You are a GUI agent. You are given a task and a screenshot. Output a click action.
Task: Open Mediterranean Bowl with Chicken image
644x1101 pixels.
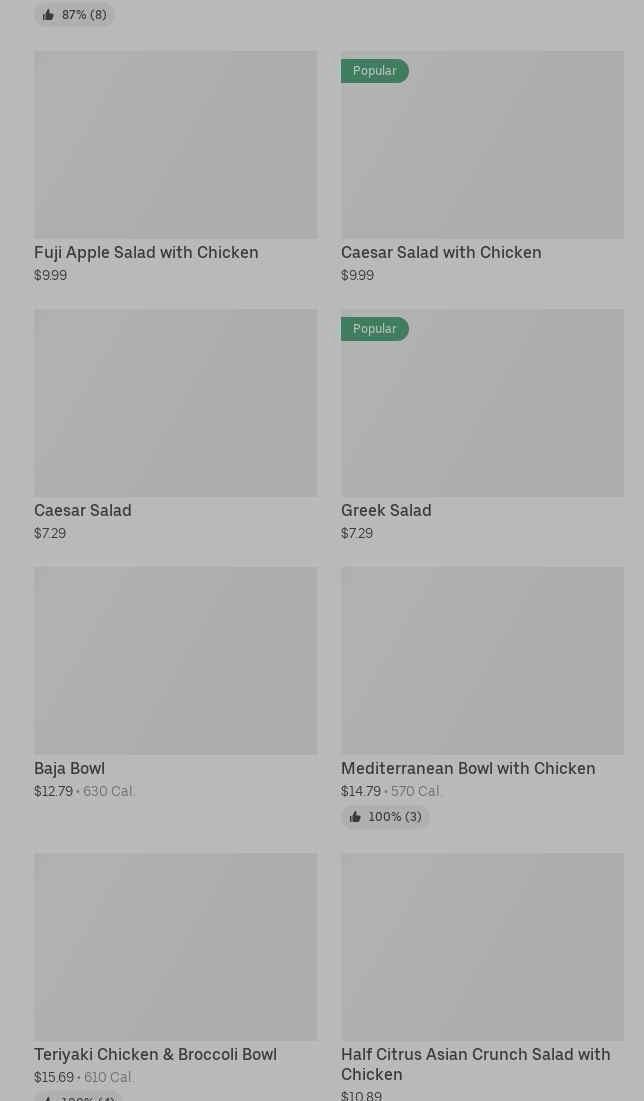point(482,661)
